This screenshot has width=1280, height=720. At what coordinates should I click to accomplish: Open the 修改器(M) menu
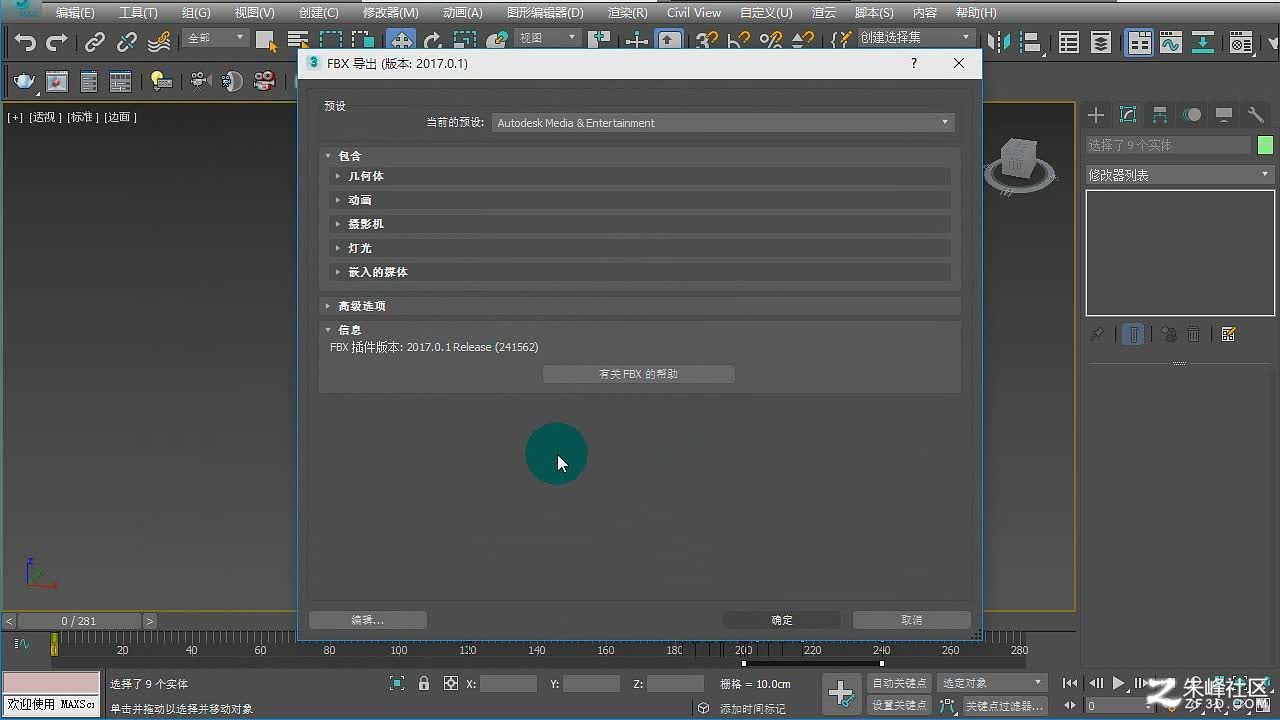click(390, 13)
